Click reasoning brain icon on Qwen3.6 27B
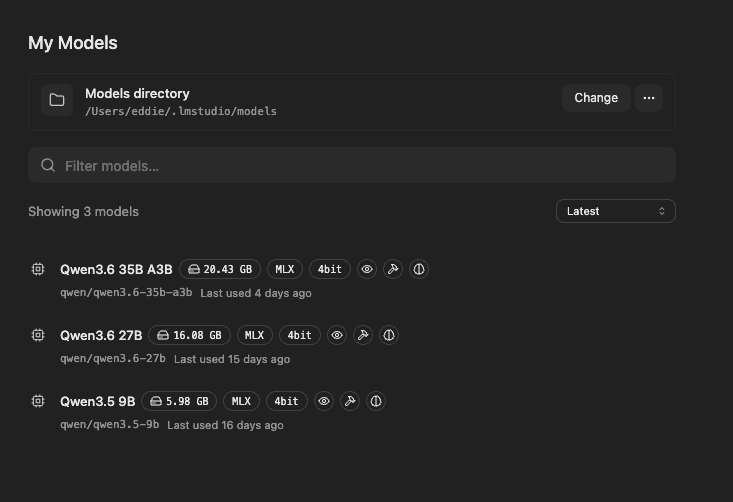Screen dimensions: 733x502 point(389,335)
